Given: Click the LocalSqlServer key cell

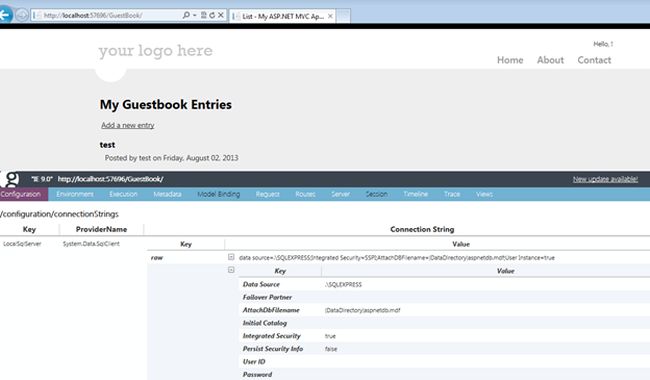Looking at the screenshot, I should (x=22, y=244).
